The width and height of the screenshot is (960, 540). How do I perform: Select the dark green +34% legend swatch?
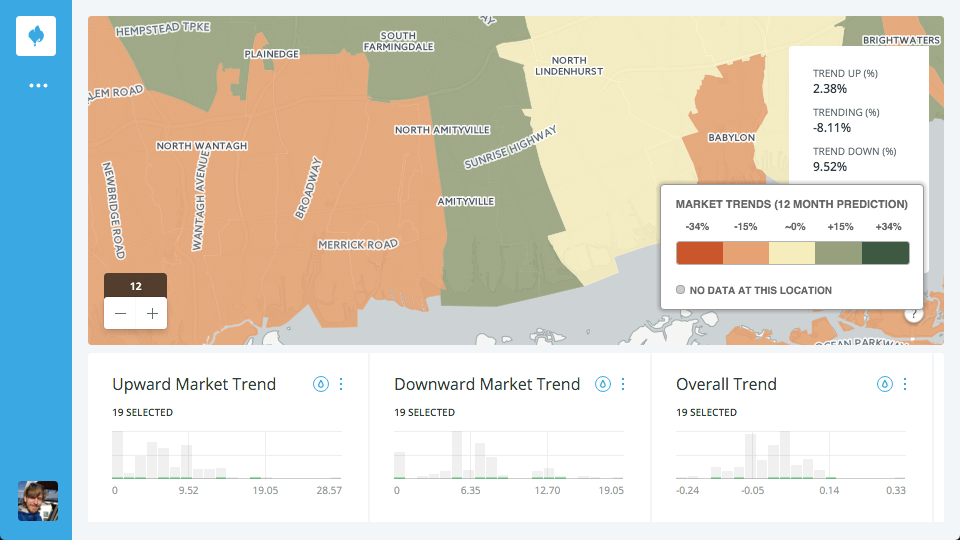pos(885,253)
